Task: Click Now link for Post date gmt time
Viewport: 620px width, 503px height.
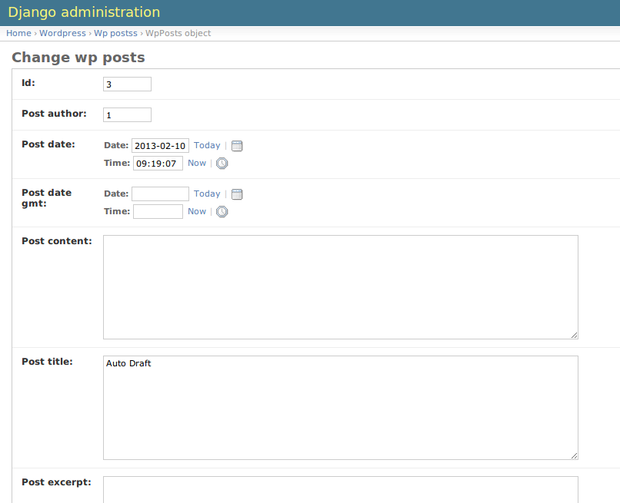Action: 197,211
